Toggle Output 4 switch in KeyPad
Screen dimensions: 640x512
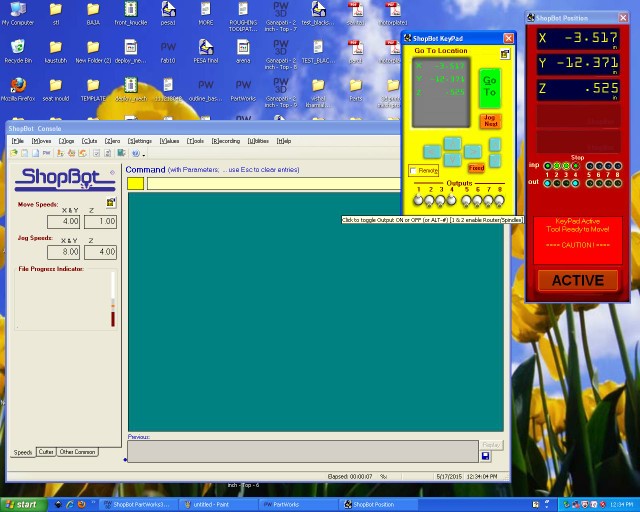451,200
